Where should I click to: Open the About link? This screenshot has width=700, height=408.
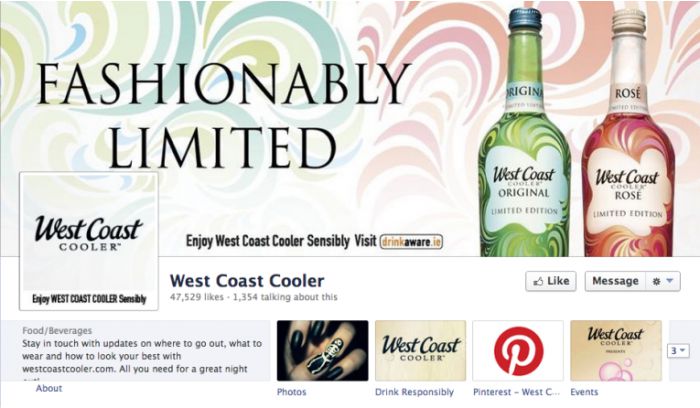click(49, 388)
